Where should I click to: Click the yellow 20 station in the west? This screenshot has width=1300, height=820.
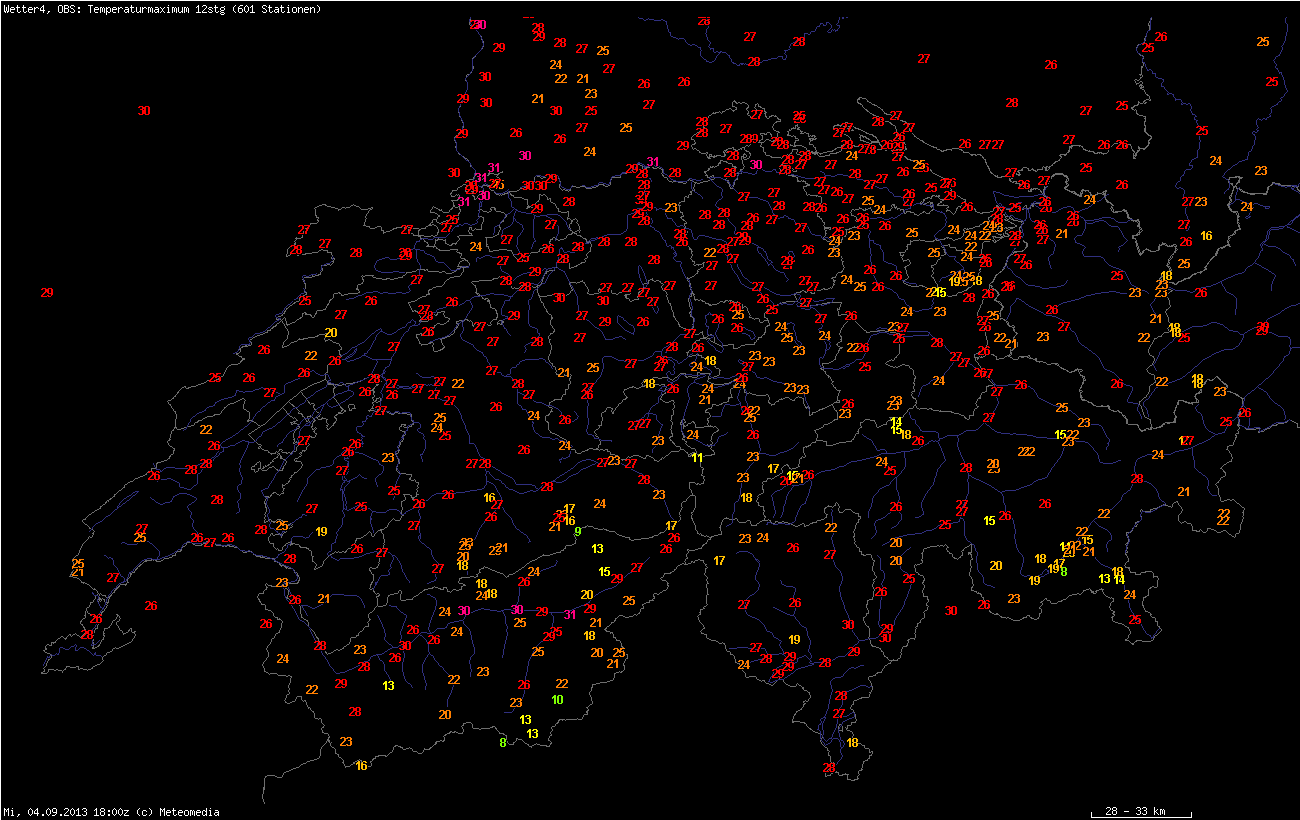[331, 333]
